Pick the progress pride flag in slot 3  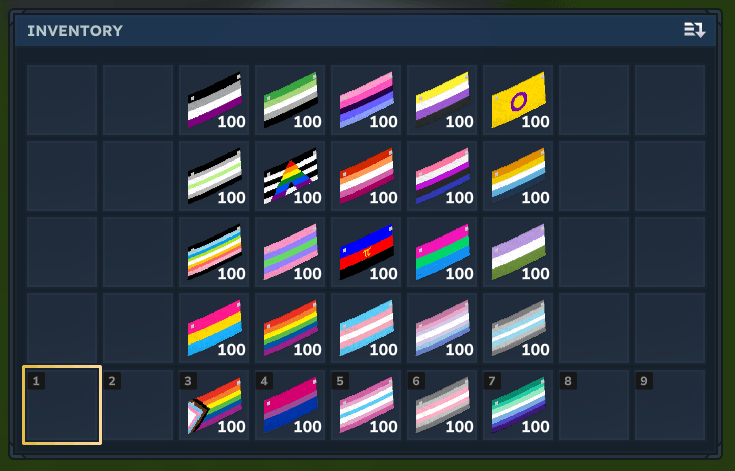click(x=214, y=405)
